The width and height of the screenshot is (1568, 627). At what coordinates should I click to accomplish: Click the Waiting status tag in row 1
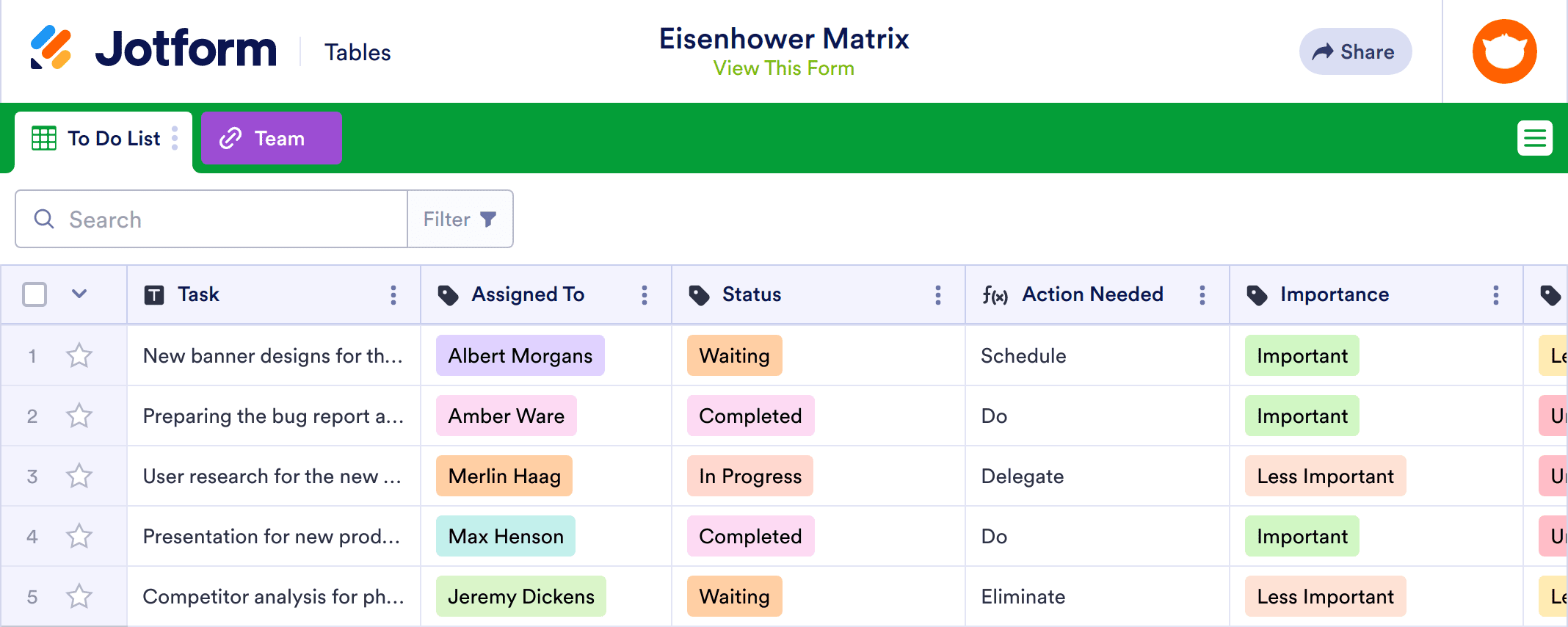click(734, 356)
